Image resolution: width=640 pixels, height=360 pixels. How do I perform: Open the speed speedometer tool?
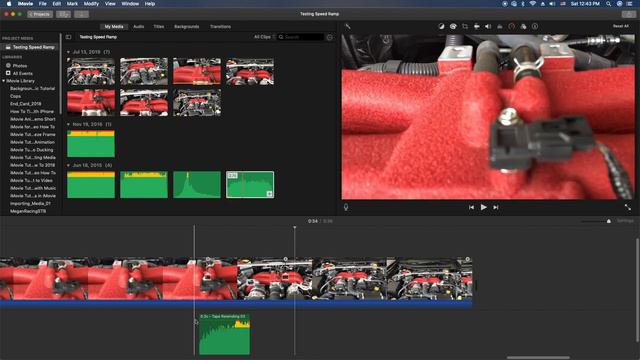[x=511, y=27]
